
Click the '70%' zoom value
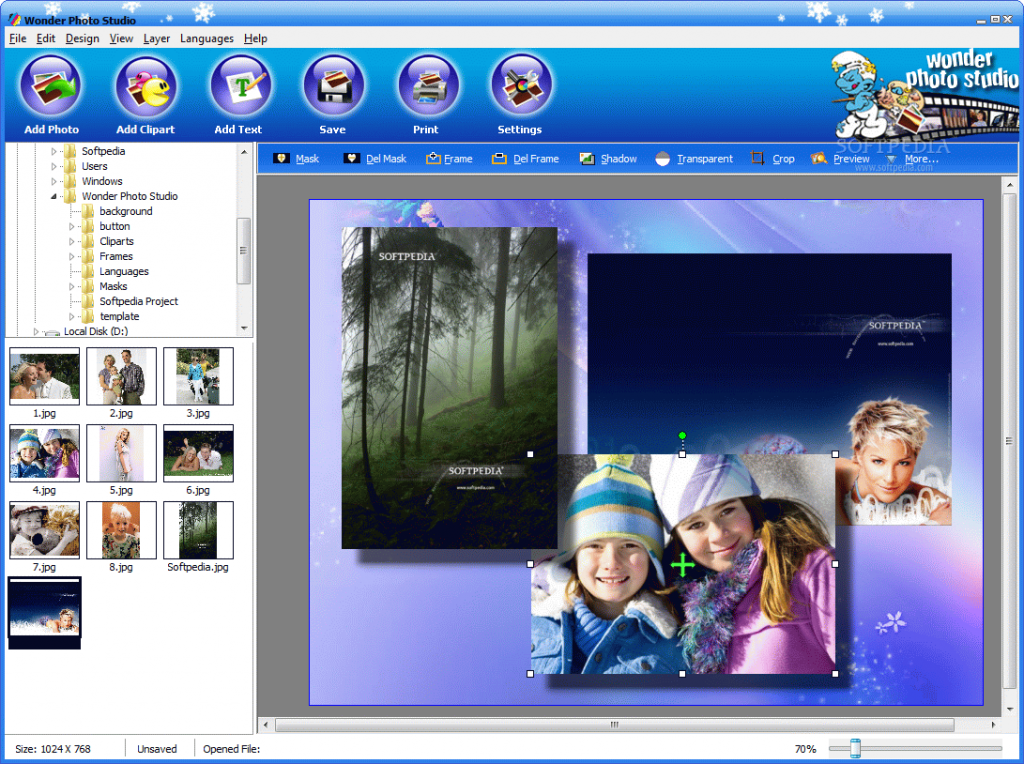coord(805,749)
